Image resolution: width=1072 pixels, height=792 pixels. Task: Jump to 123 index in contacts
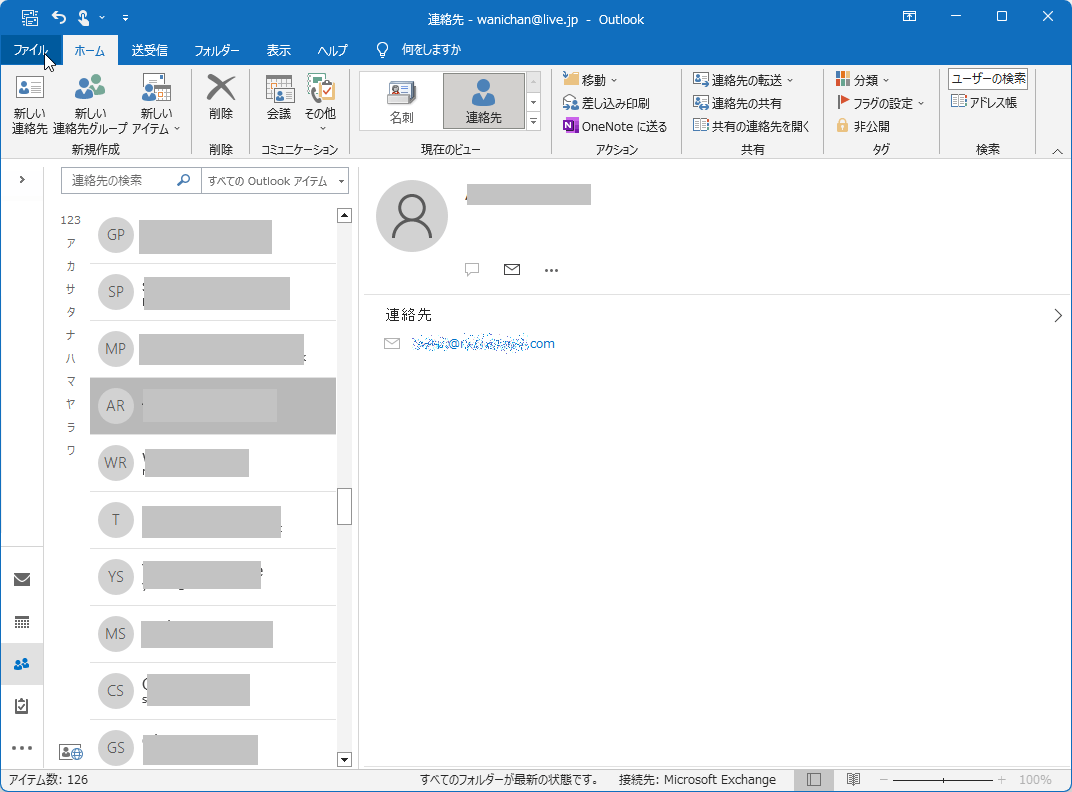pyautogui.click(x=70, y=220)
